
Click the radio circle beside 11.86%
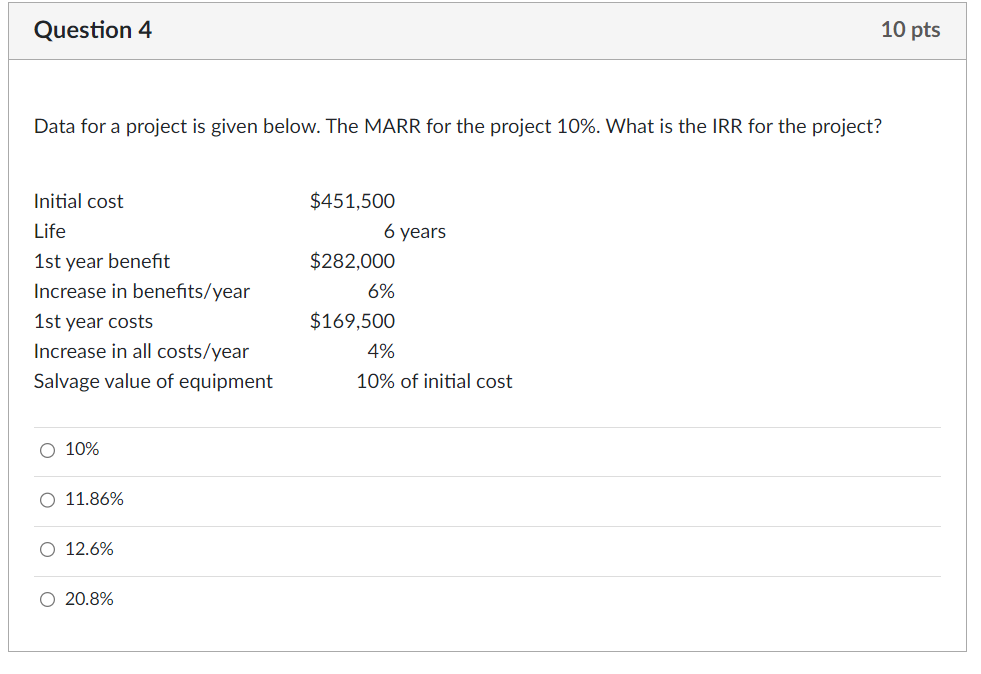click(47, 500)
